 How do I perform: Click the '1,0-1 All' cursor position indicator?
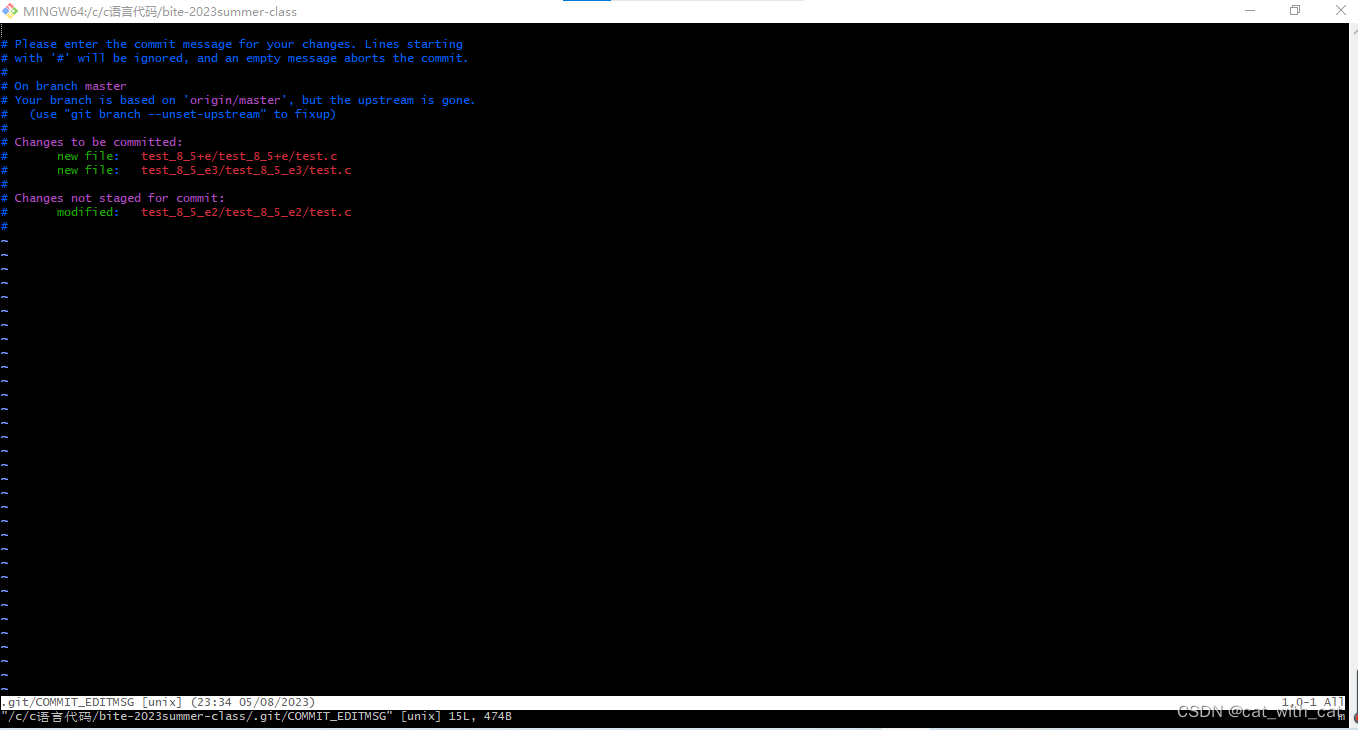[1312, 702]
